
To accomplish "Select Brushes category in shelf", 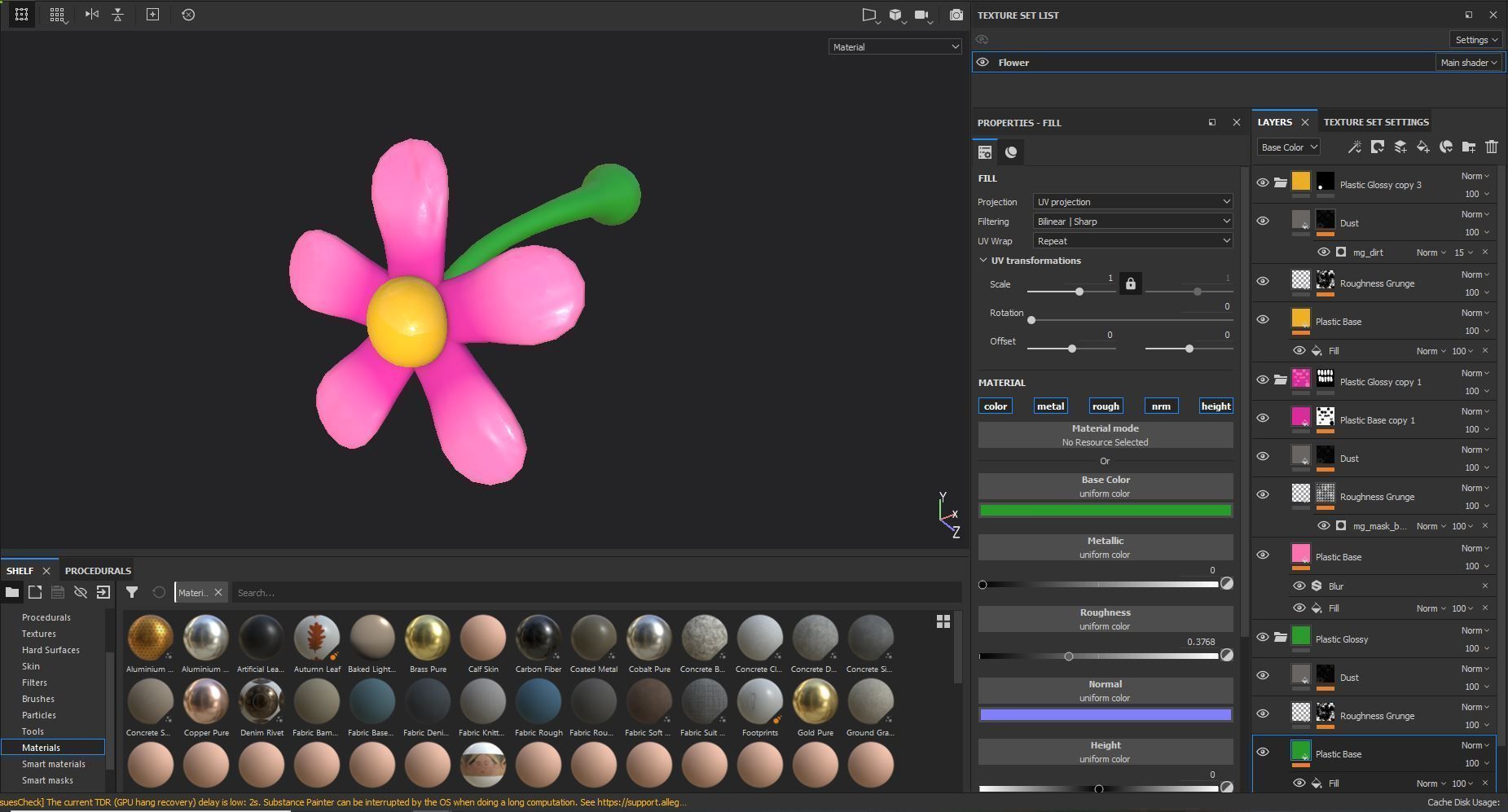I will pyautogui.click(x=38, y=699).
